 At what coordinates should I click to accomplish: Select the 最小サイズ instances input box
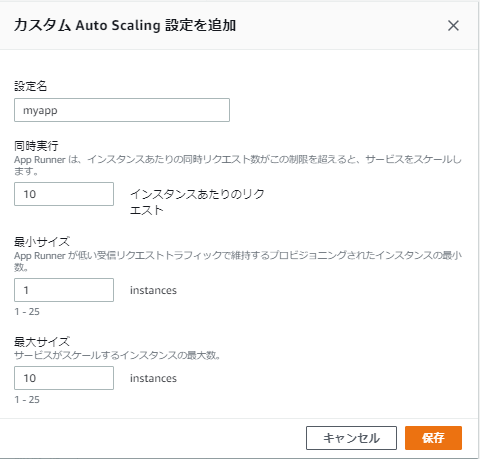(x=64, y=290)
